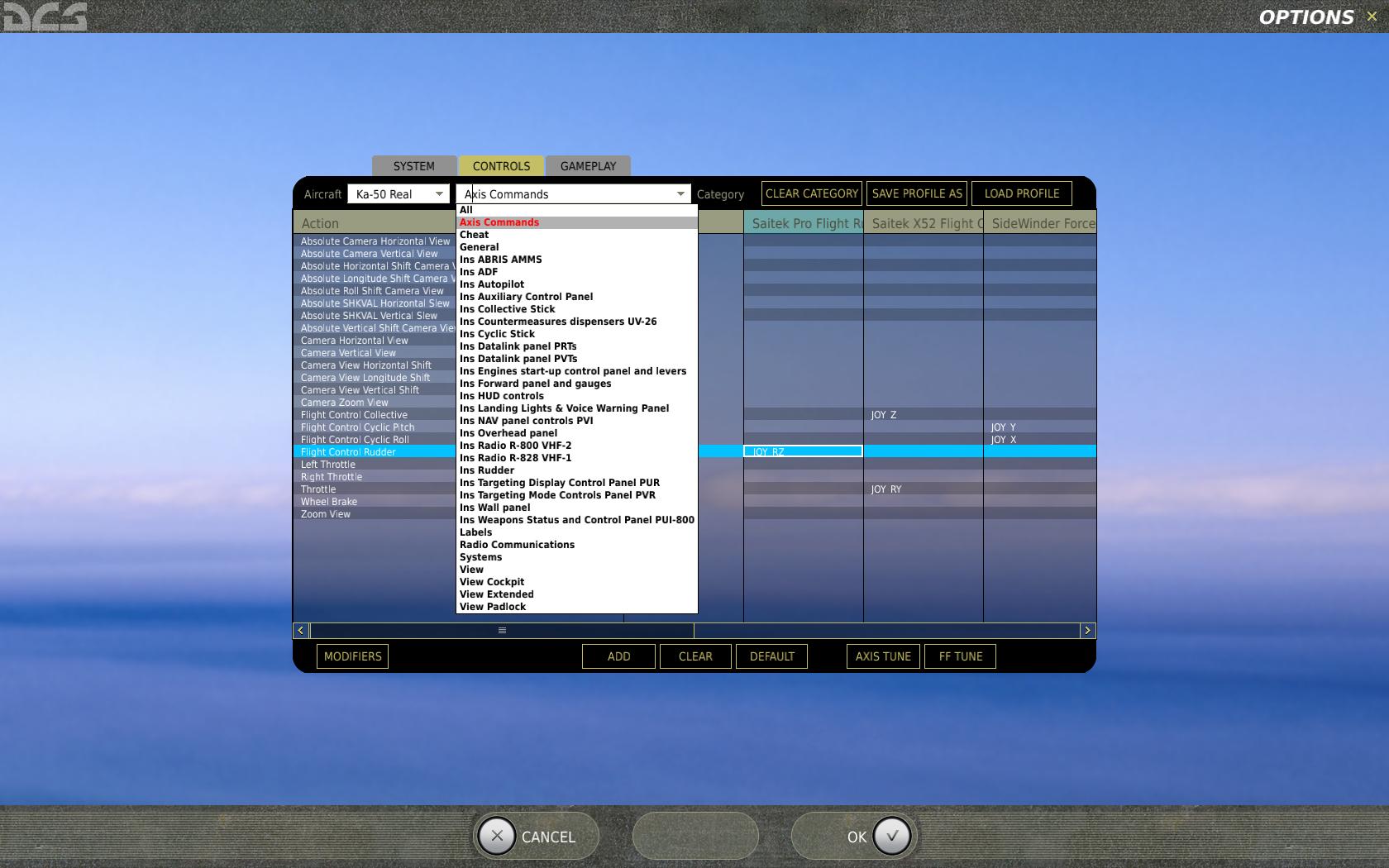
Task: Select 'Radio Communications' category
Action: click(x=577, y=545)
